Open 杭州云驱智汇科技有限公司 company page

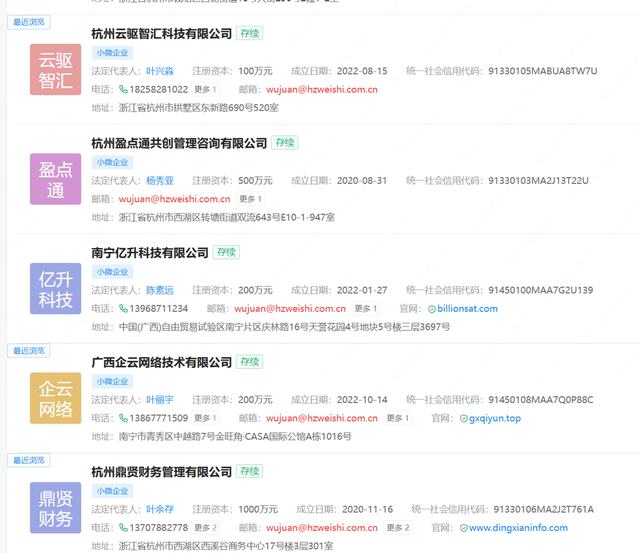pos(162,33)
